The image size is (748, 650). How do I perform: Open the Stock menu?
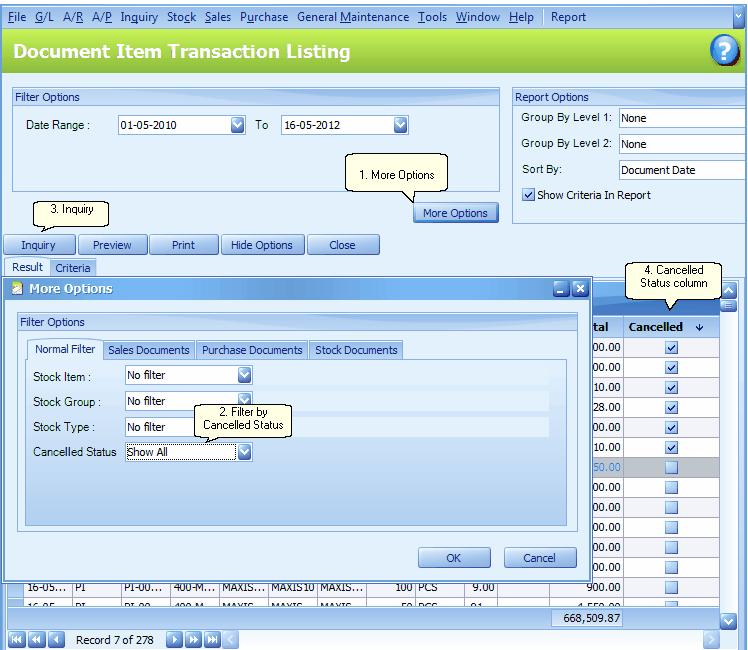point(181,17)
